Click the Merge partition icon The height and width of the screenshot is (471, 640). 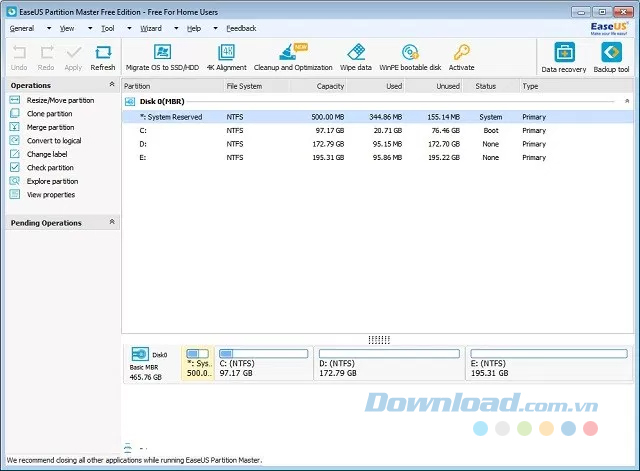click(x=15, y=127)
